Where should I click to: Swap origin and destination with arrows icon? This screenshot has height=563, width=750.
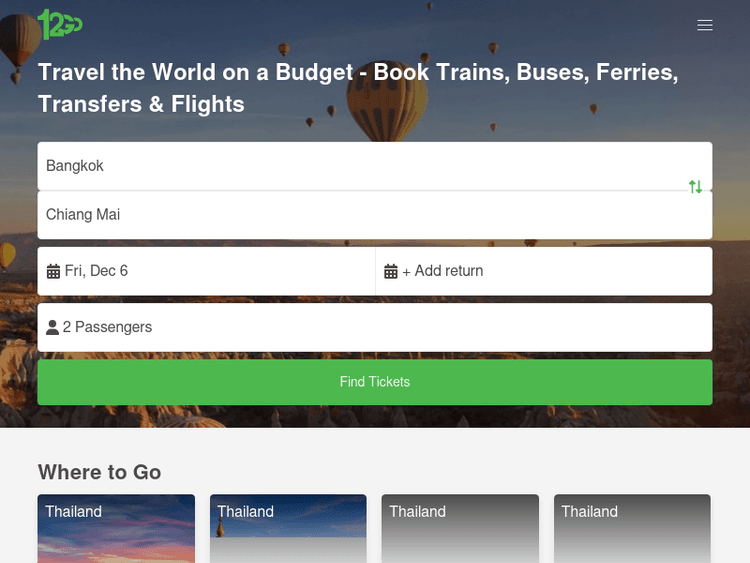coord(695,187)
